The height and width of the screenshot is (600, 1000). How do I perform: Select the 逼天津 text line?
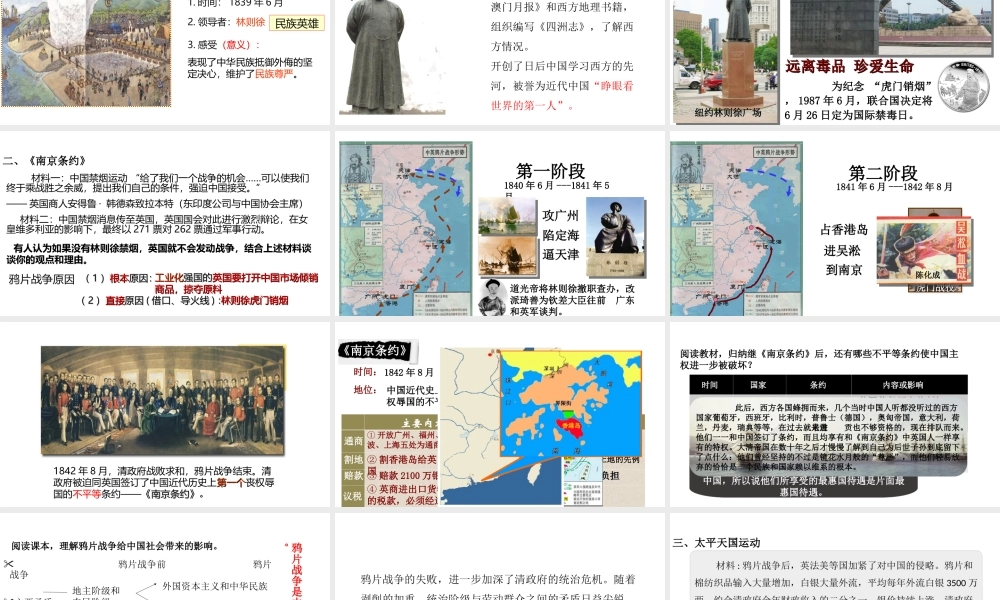point(561,254)
